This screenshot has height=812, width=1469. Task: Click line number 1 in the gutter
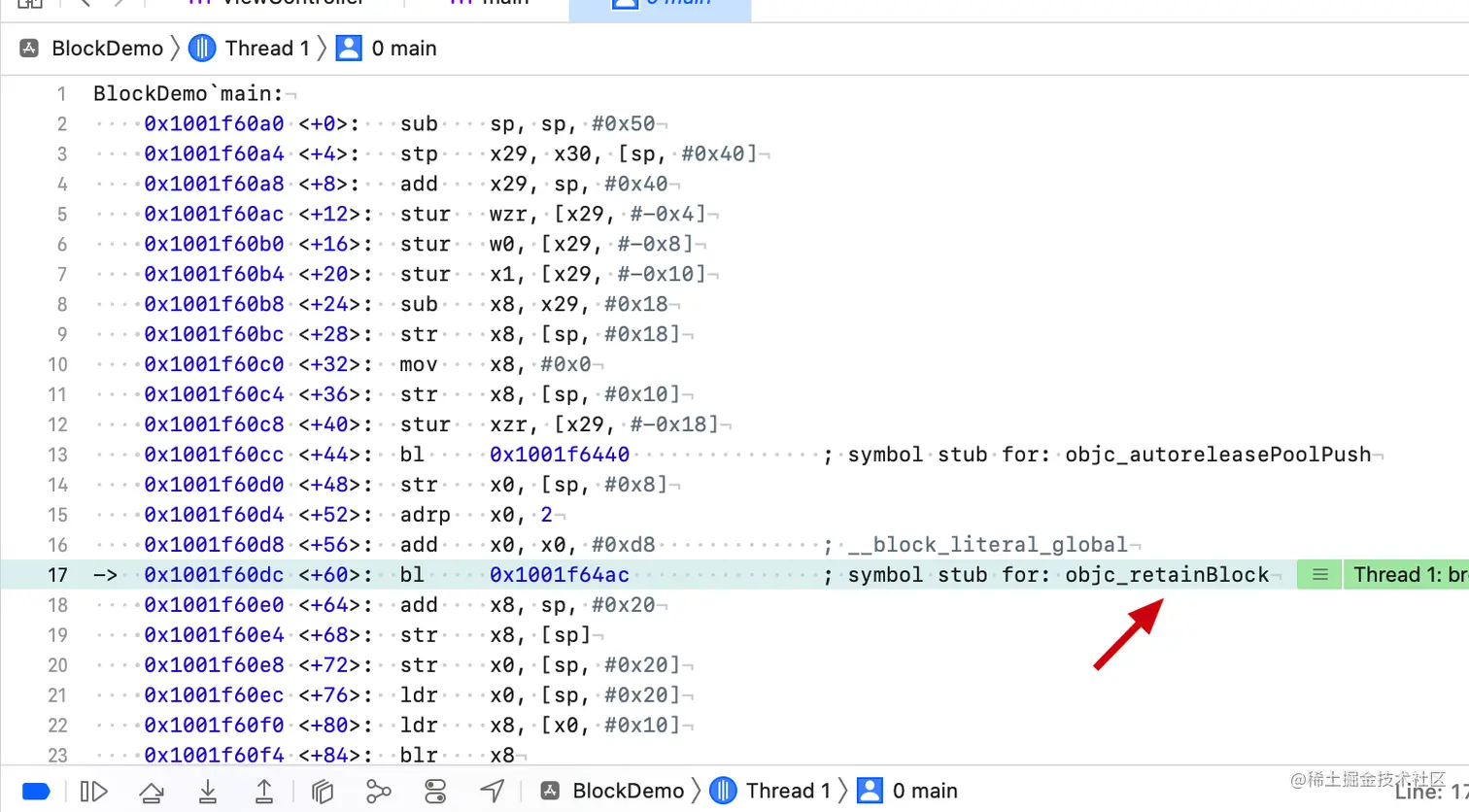pyautogui.click(x=61, y=94)
